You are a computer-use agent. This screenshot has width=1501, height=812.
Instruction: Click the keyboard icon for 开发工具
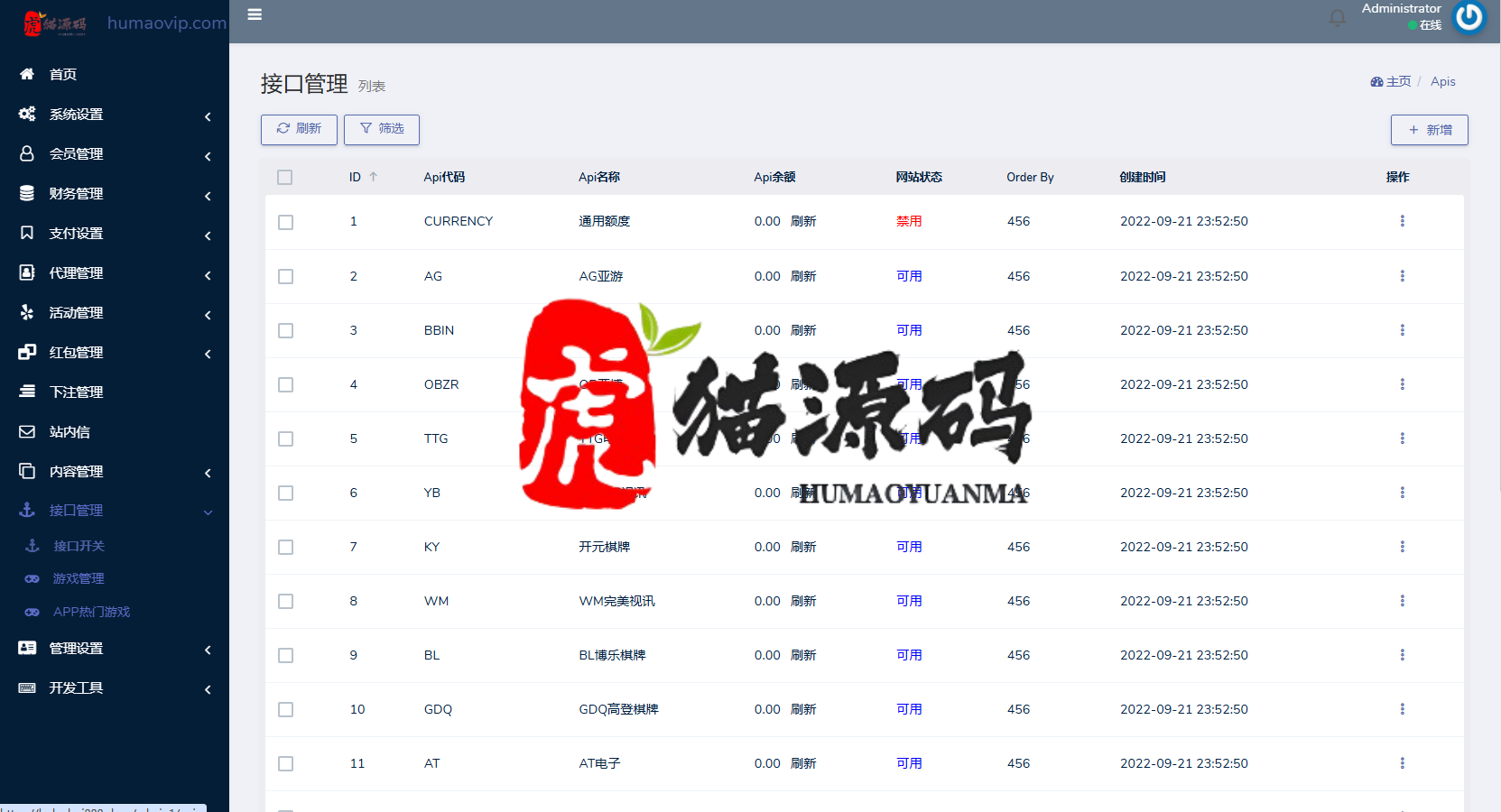coord(27,687)
